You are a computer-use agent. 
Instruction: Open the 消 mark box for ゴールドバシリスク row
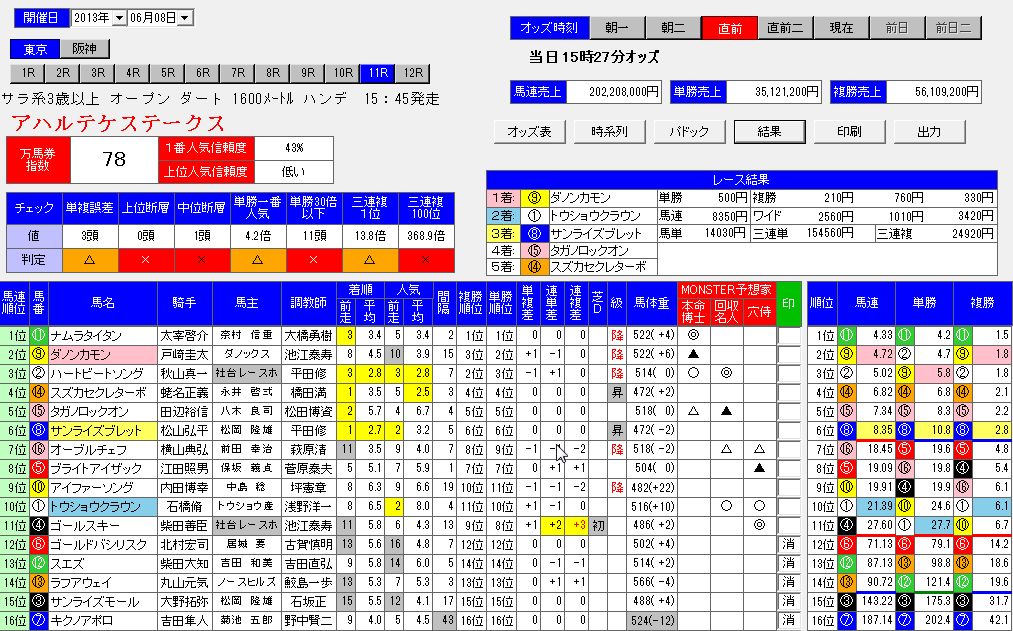click(x=789, y=544)
